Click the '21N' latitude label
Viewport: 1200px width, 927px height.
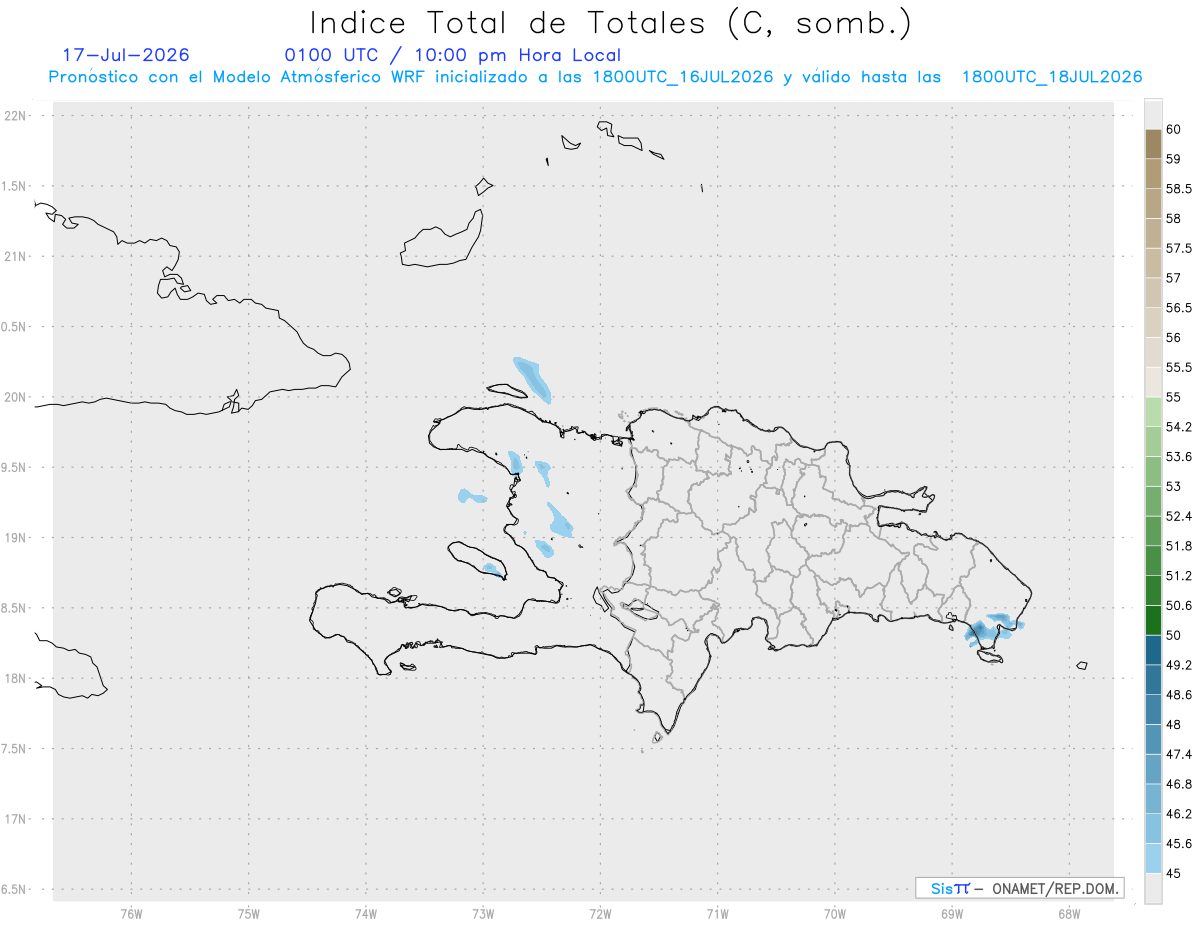tap(17, 256)
